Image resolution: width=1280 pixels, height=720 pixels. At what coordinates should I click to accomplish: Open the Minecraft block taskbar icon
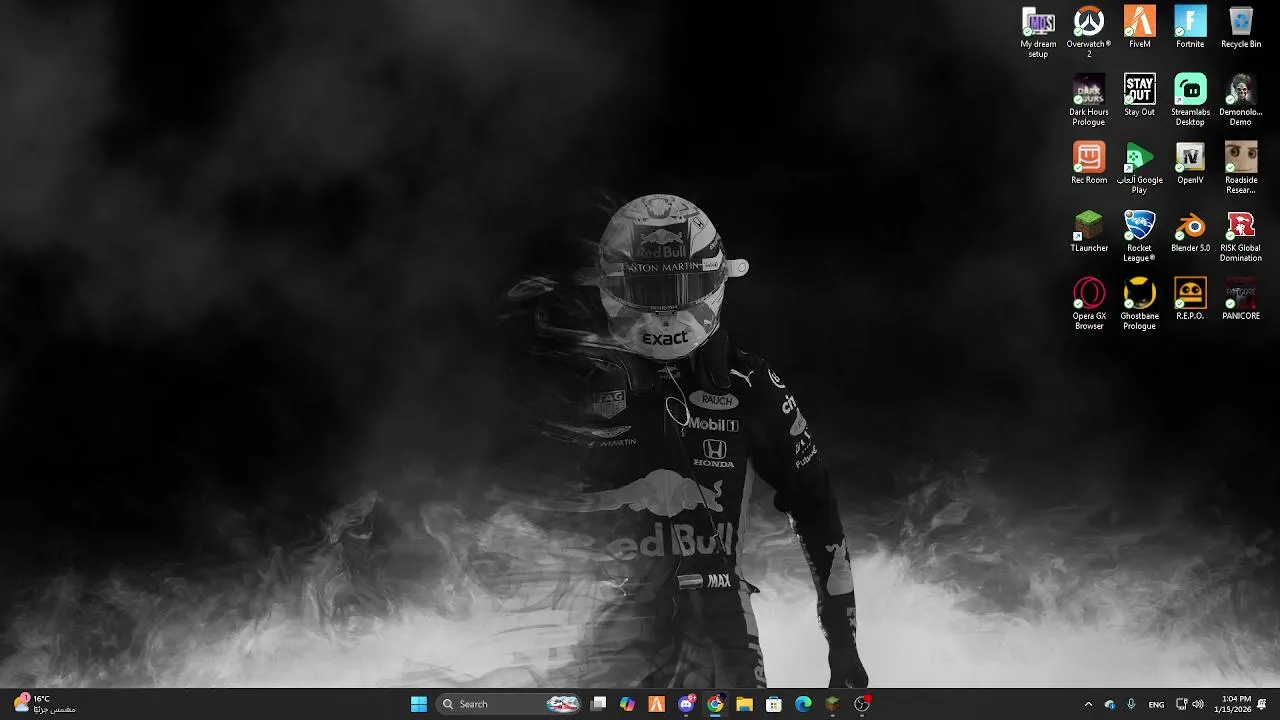pyautogui.click(x=832, y=704)
